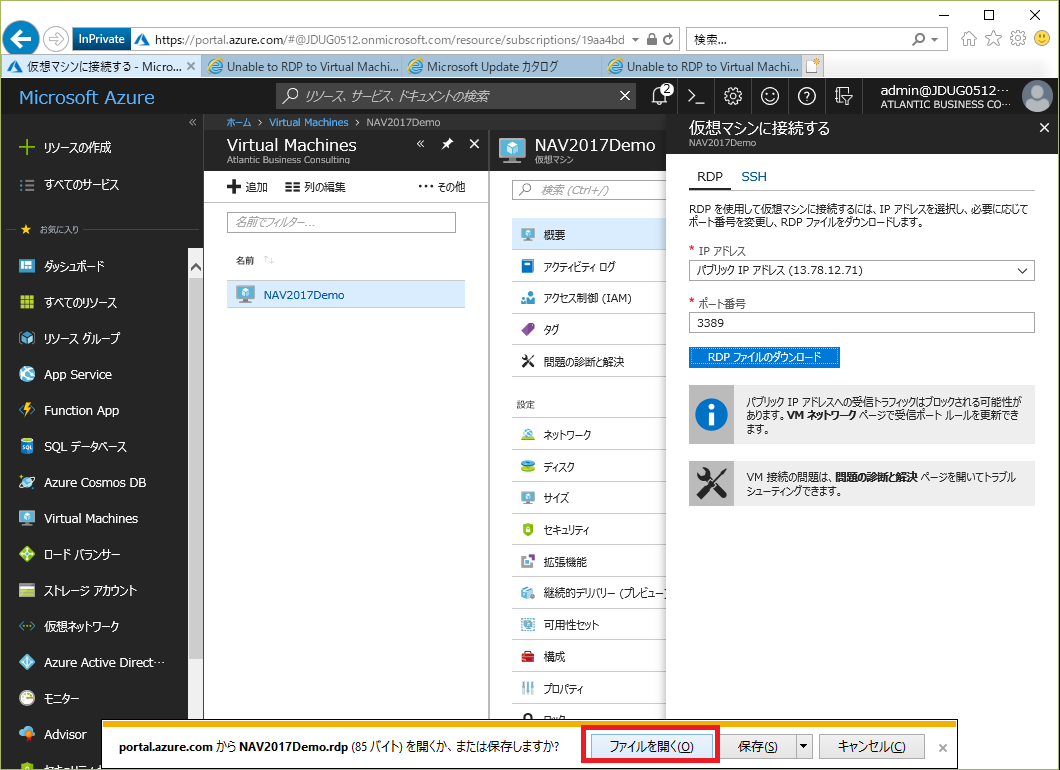Click the 名前でフィルター filter box
The image size is (1060, 770).
click(x=341, y=222)
